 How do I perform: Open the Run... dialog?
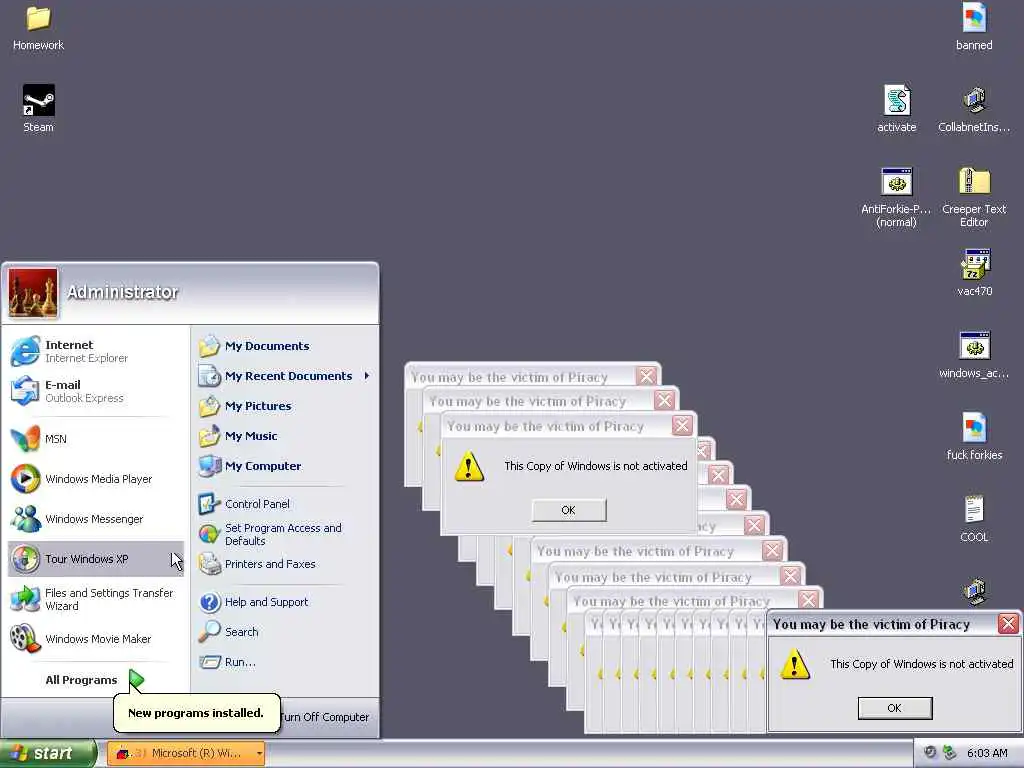[x=285, y=662]
